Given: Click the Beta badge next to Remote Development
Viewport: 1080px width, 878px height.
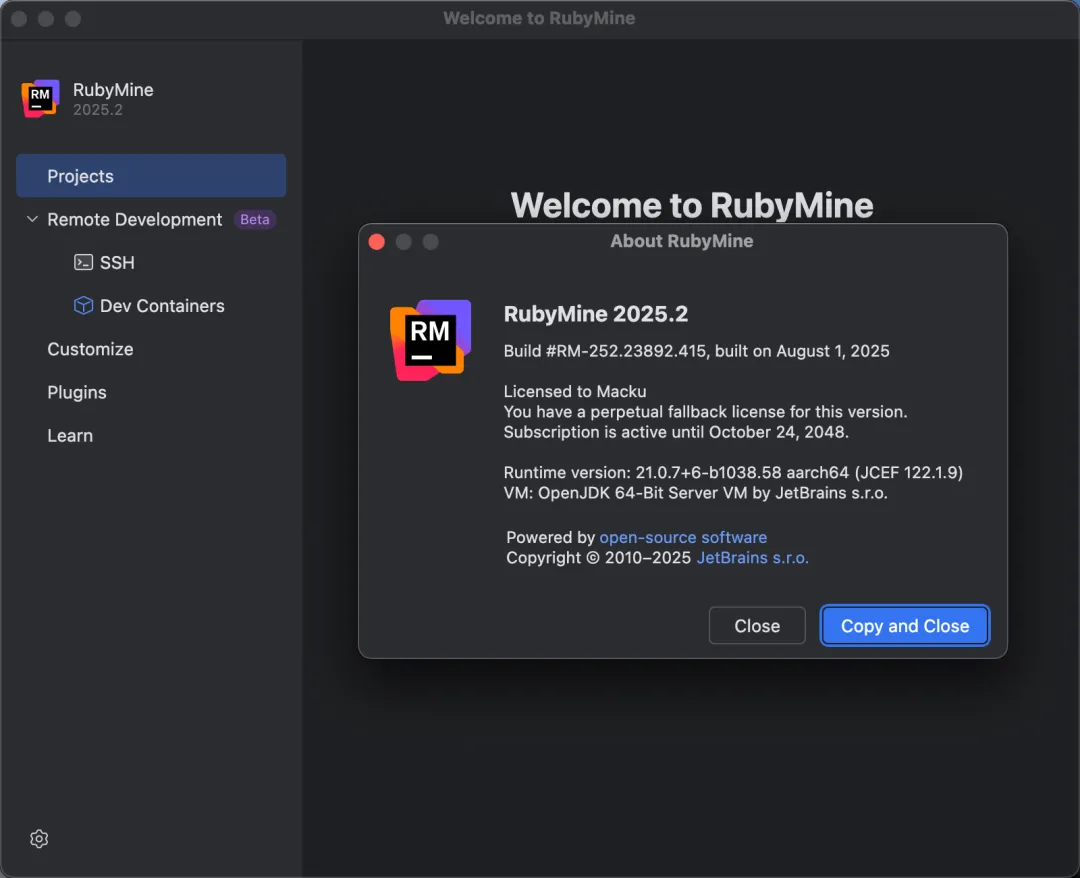Looking at the screenshot, I should coord(254,220).
